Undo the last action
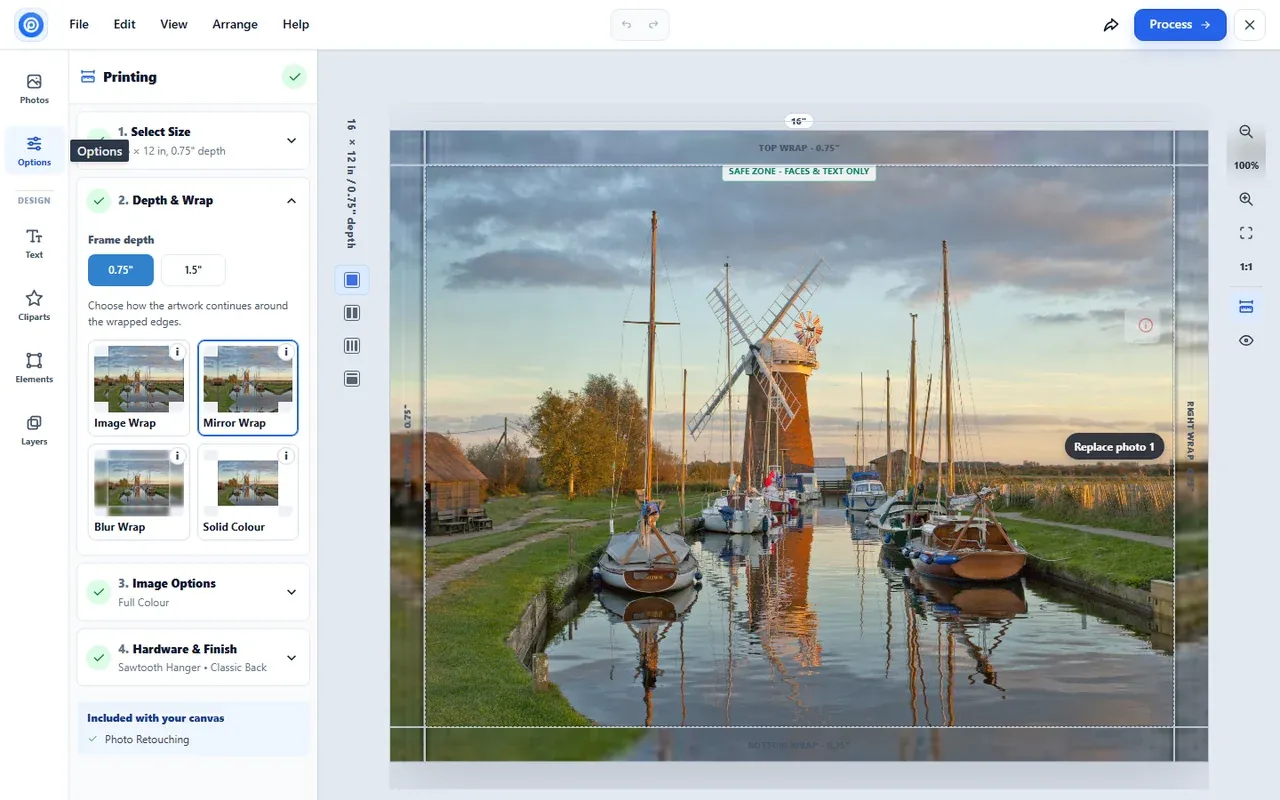This screenshot has height=800, width=1280. click(626, 25)
